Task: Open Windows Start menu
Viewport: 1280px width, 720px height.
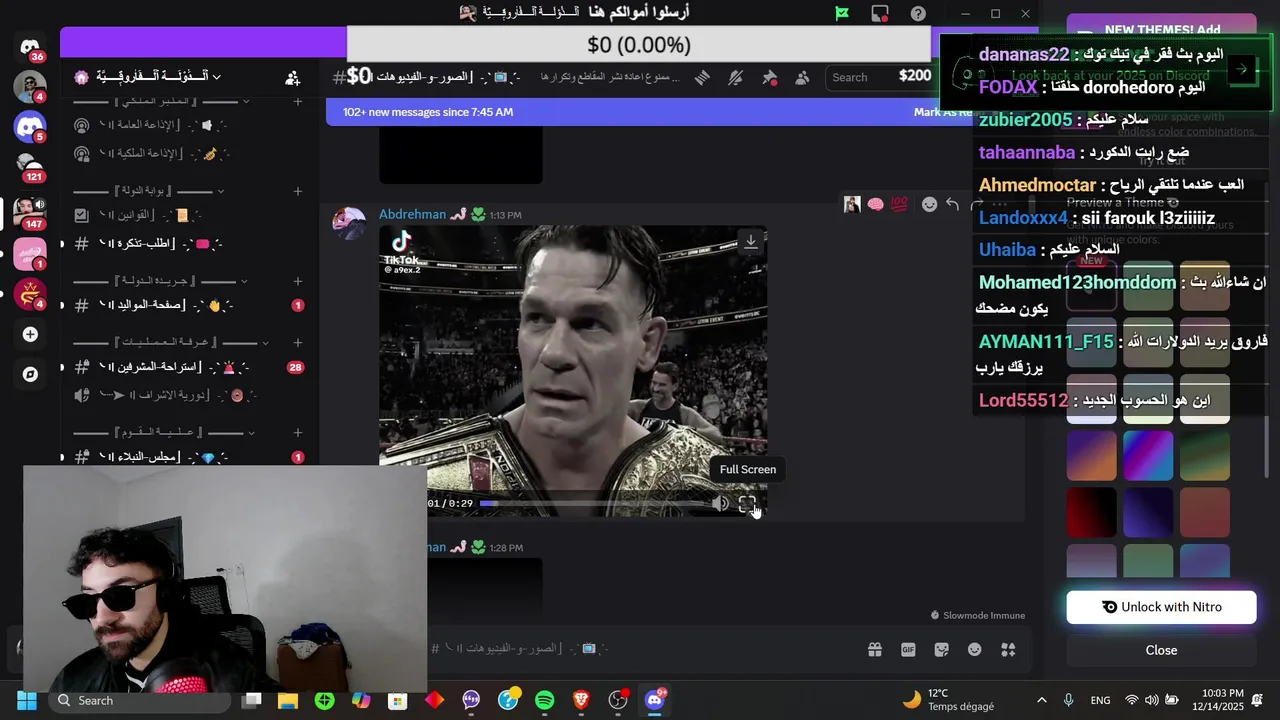Action: pos(27,700)
